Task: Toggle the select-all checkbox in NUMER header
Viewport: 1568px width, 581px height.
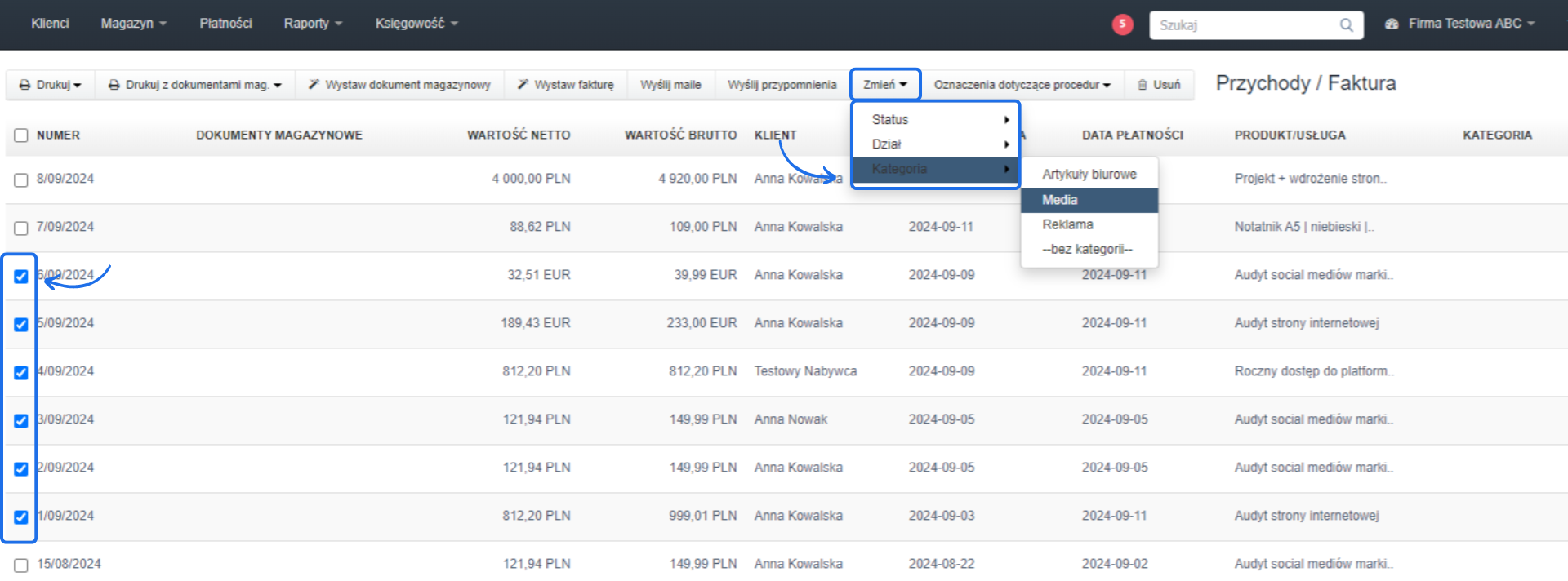Action: 21,135
